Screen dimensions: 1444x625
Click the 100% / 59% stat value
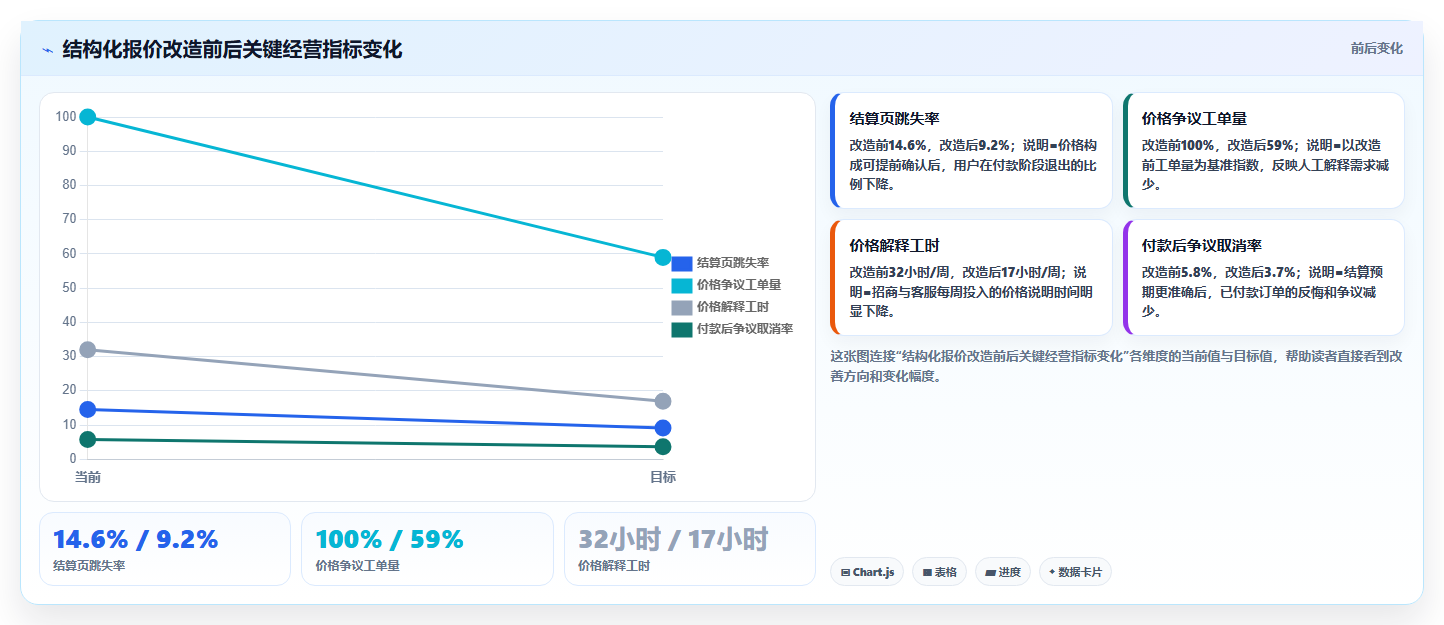point(389,539)
